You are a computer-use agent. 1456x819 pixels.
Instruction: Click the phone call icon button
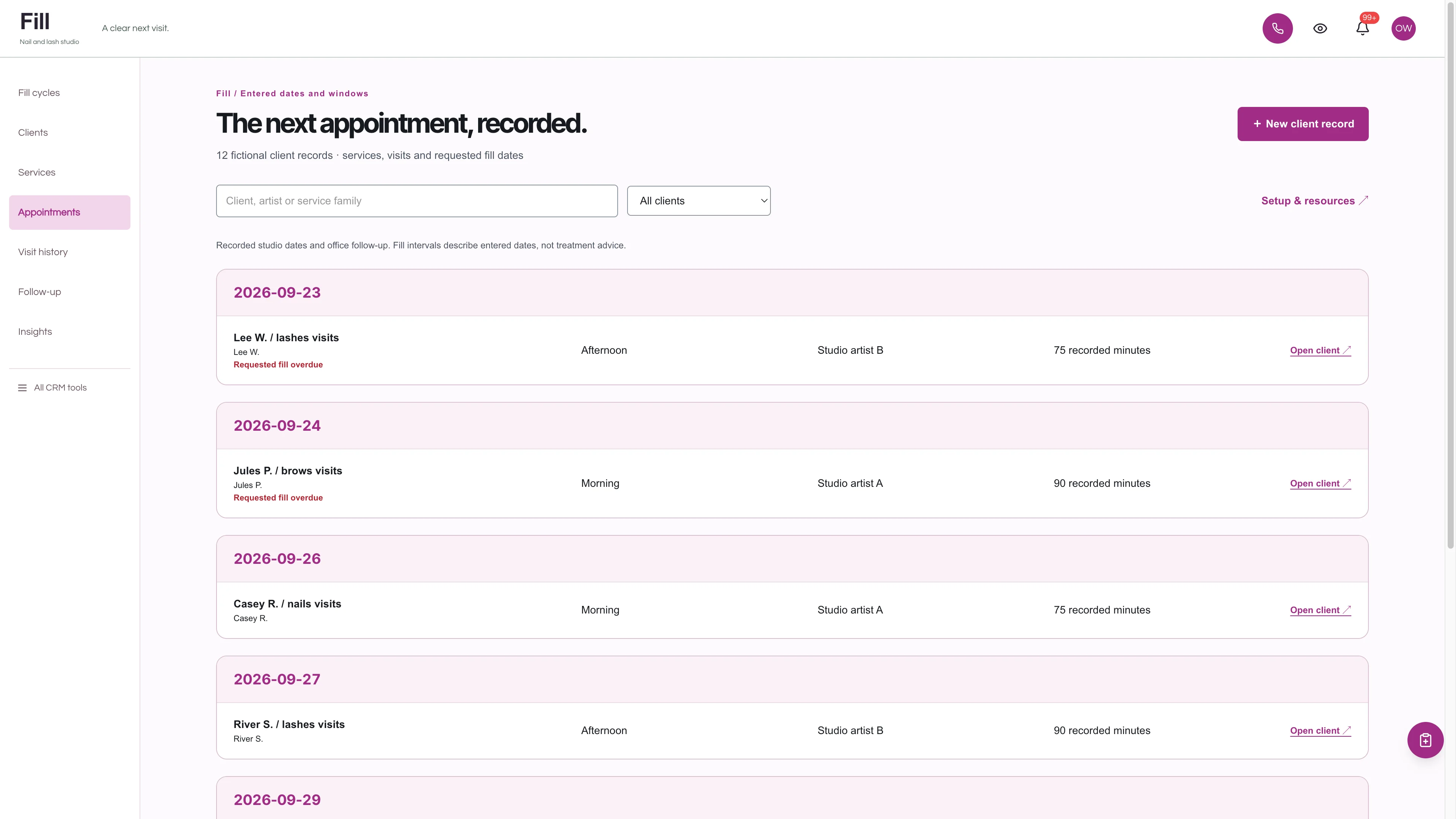tap(1277, 28)
